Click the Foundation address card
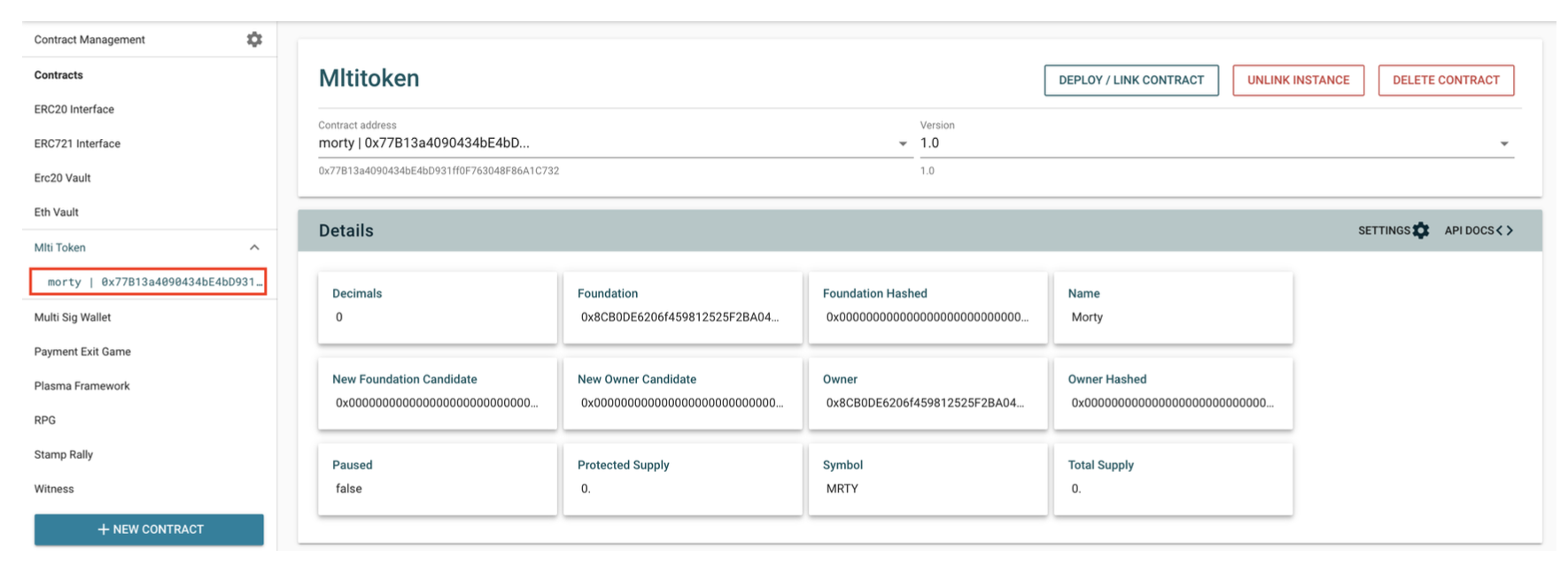The height and width of the screenshot is (565, 1568). coord(683,307)
